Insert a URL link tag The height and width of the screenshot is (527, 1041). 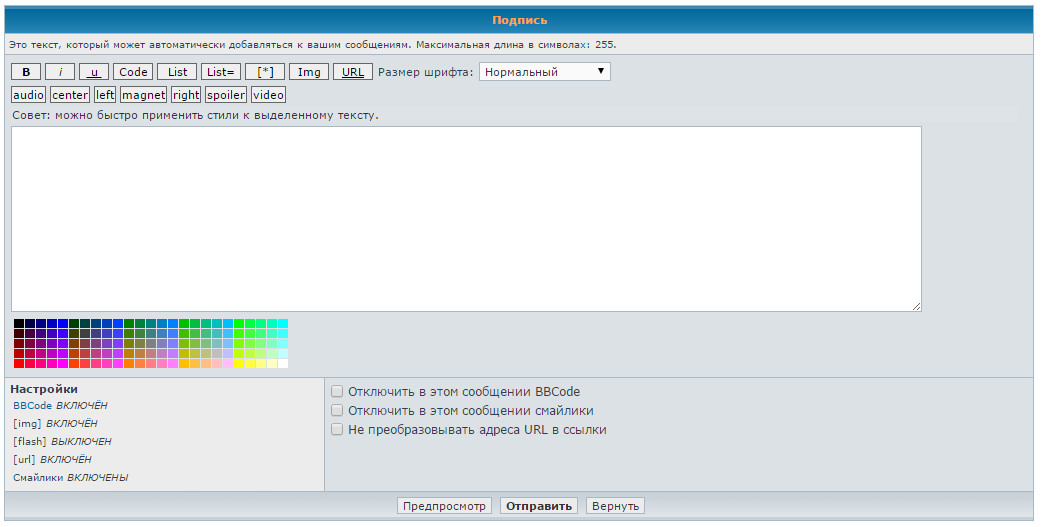[353, 72]
